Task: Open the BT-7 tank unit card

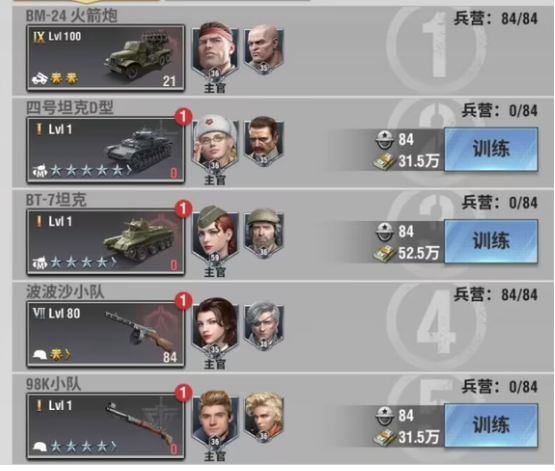Action: coord(105,242)
